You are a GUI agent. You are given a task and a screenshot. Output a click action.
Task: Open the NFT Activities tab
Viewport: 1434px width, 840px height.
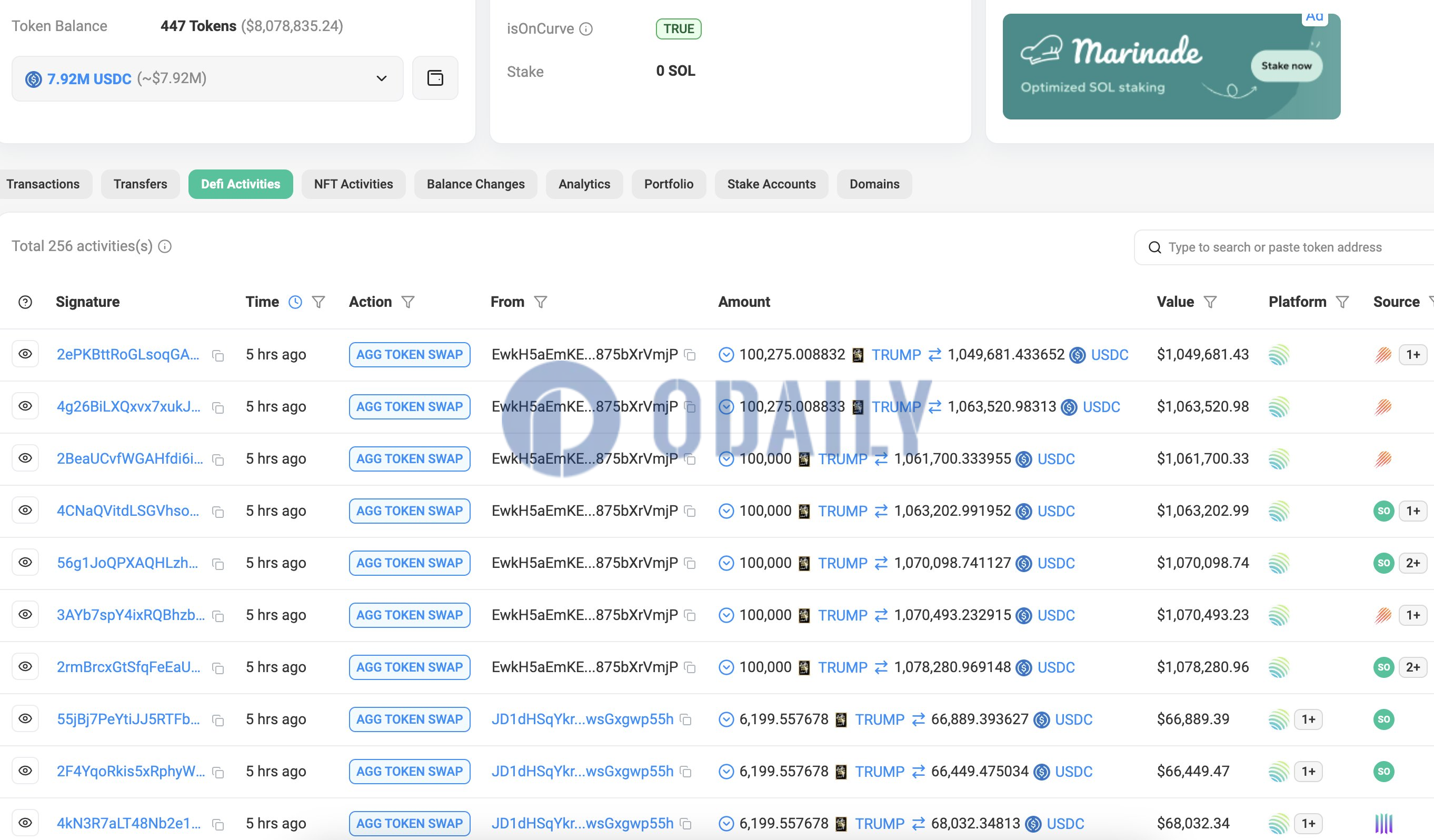[353, 184]
